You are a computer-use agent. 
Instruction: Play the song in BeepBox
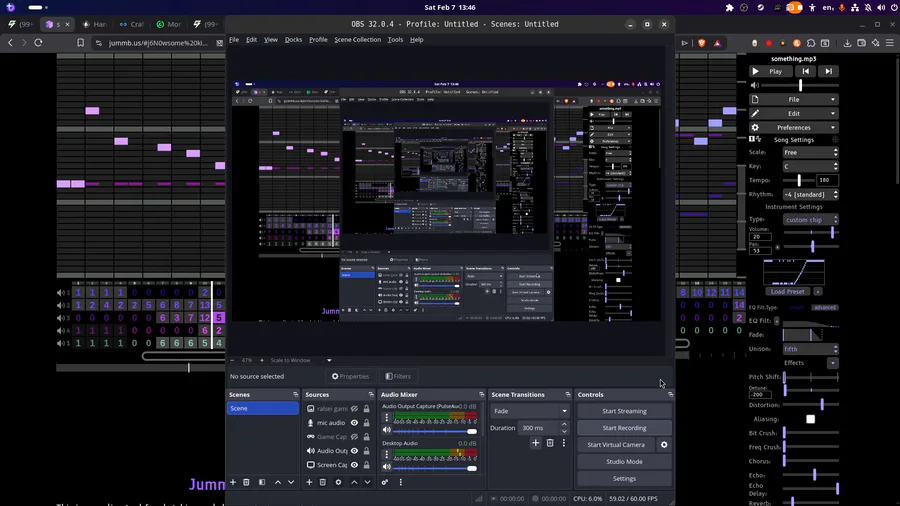pyautogui.click(x=771, y=71)
